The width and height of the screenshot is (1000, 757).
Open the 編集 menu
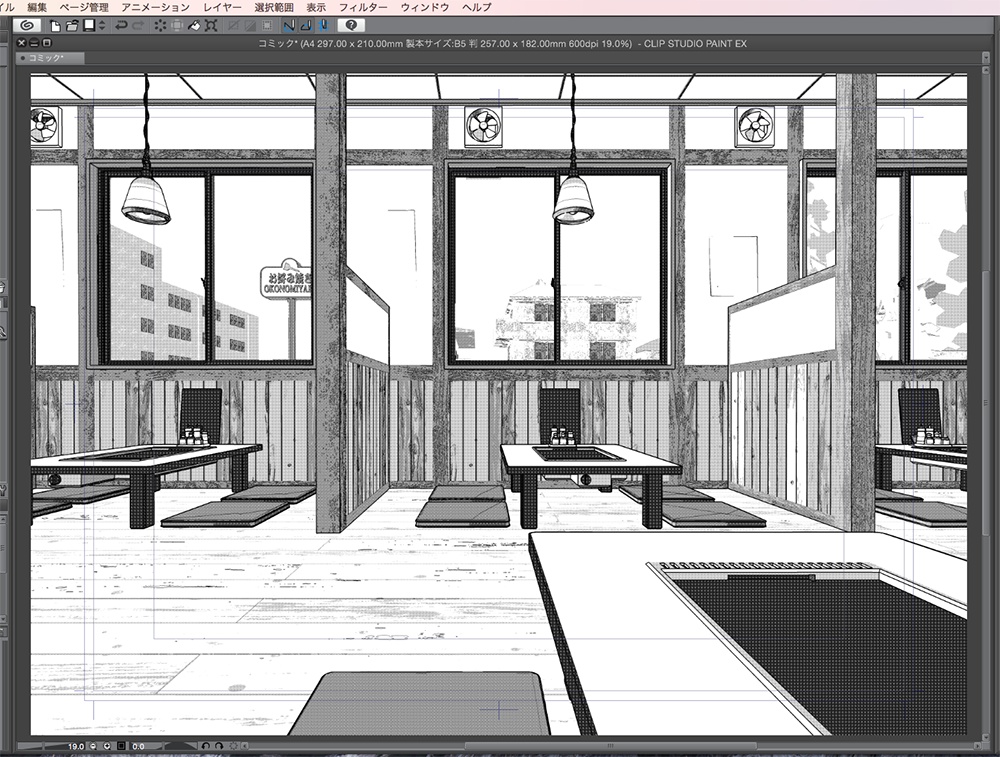coord(37,7)
